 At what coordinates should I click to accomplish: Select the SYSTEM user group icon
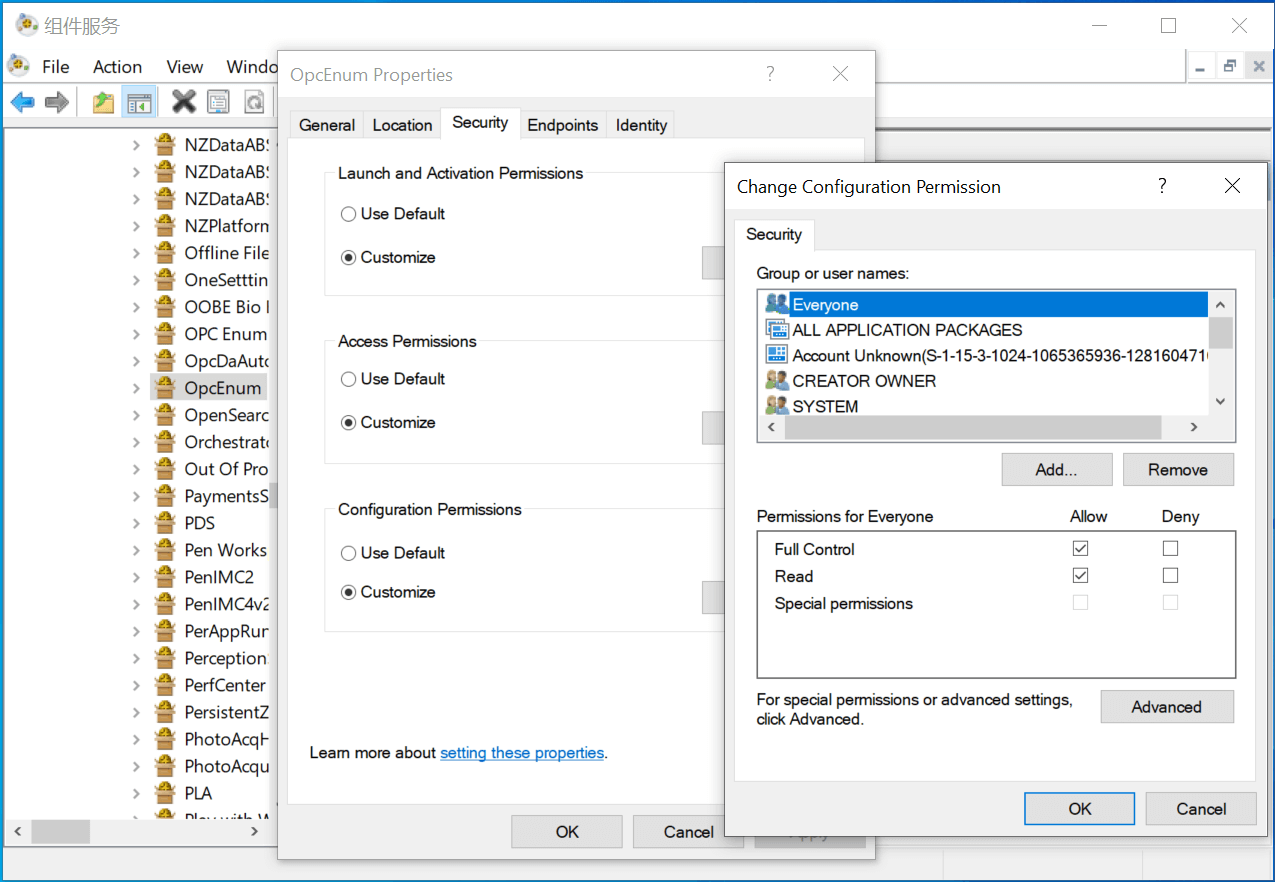coord(776,406)
